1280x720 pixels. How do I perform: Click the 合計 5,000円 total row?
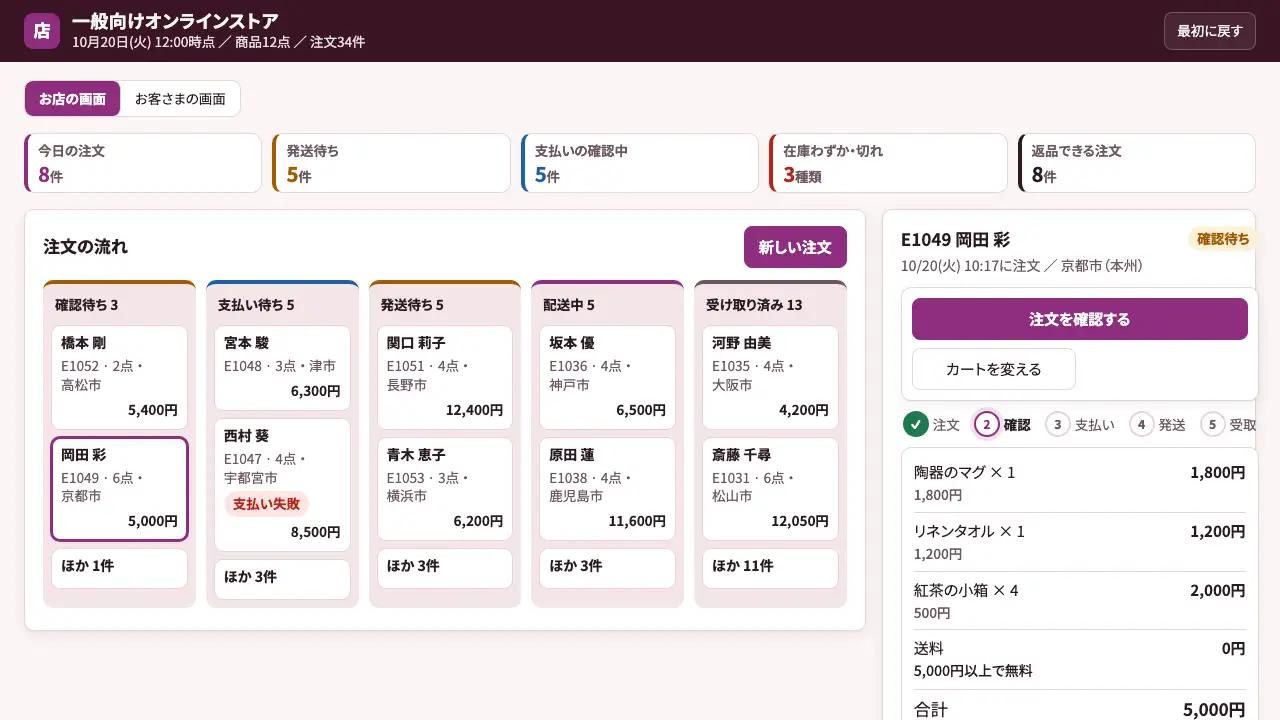pos(1080,709)
